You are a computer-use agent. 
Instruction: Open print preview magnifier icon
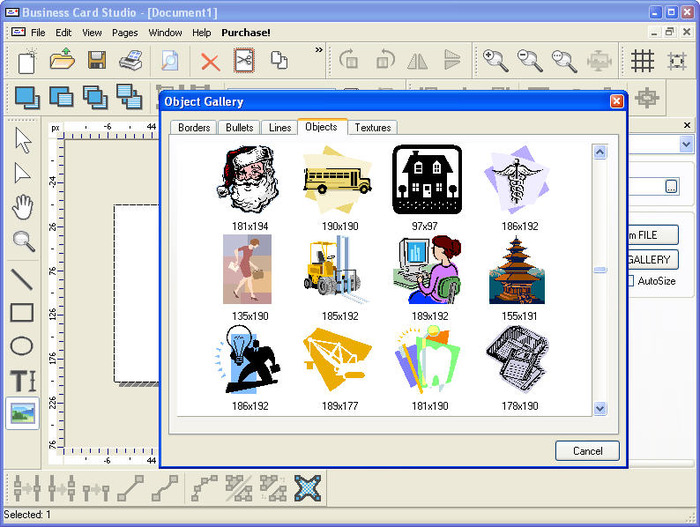(170, 61)
